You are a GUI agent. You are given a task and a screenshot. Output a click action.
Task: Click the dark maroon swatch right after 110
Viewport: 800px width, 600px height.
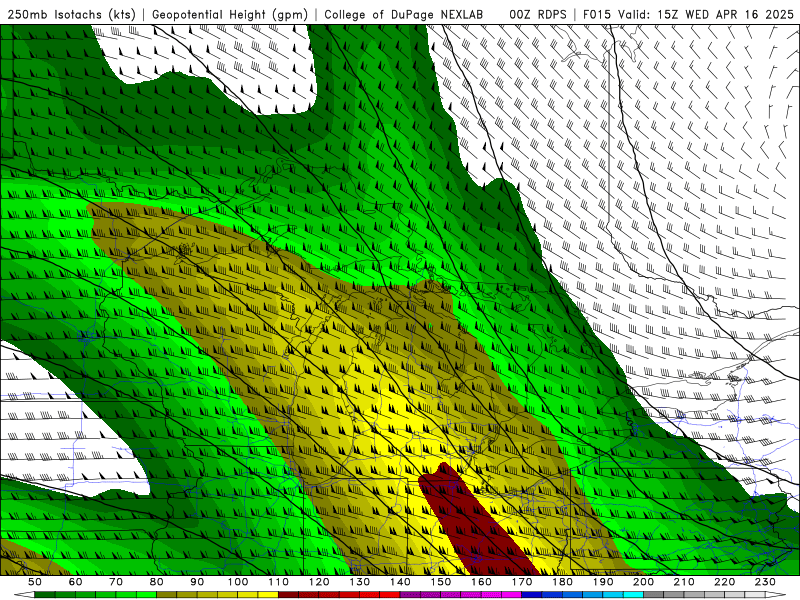pyautogui.click(x=288, y=595)
